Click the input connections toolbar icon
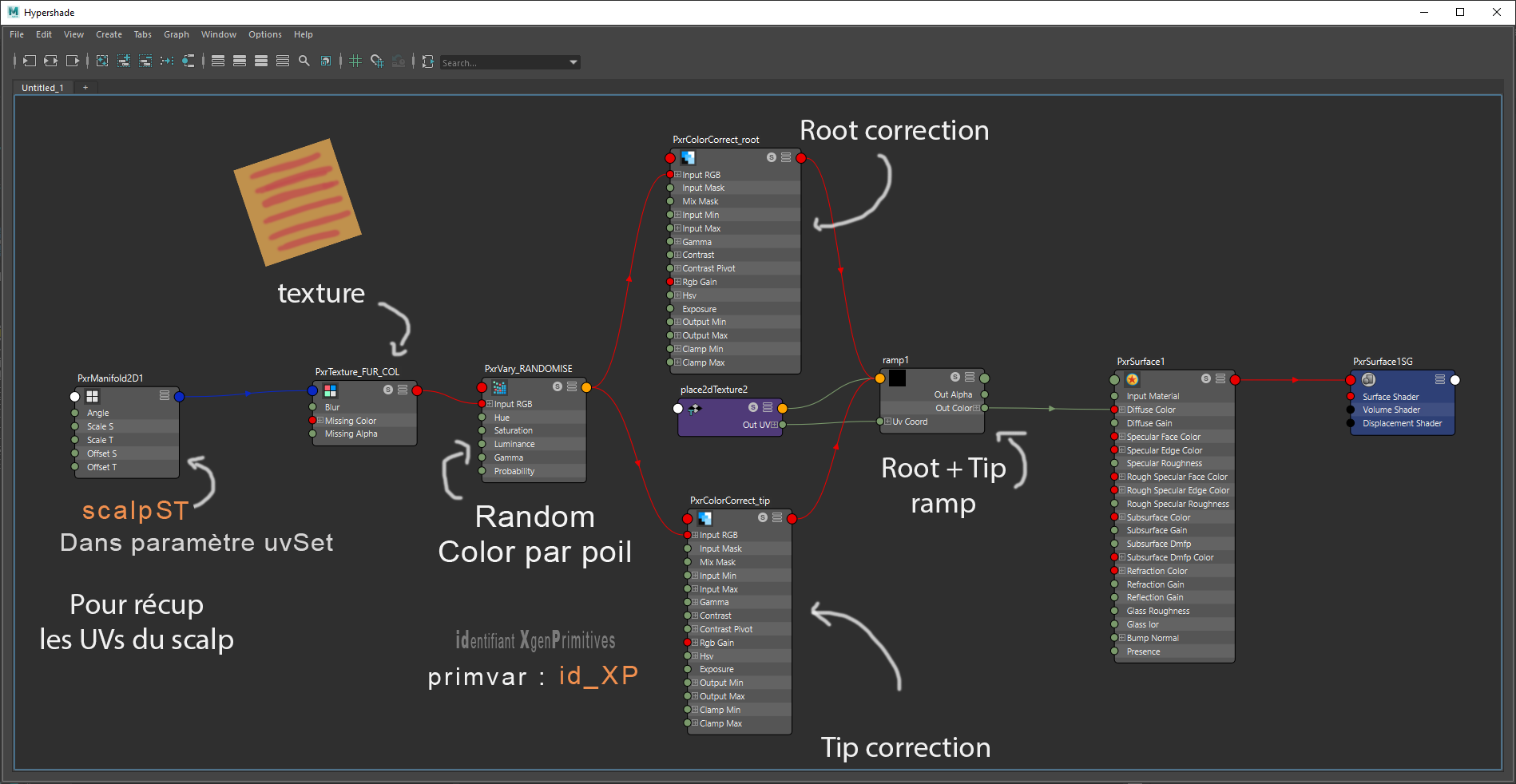Screen dimensions: 1516x784 click(29, 61)
